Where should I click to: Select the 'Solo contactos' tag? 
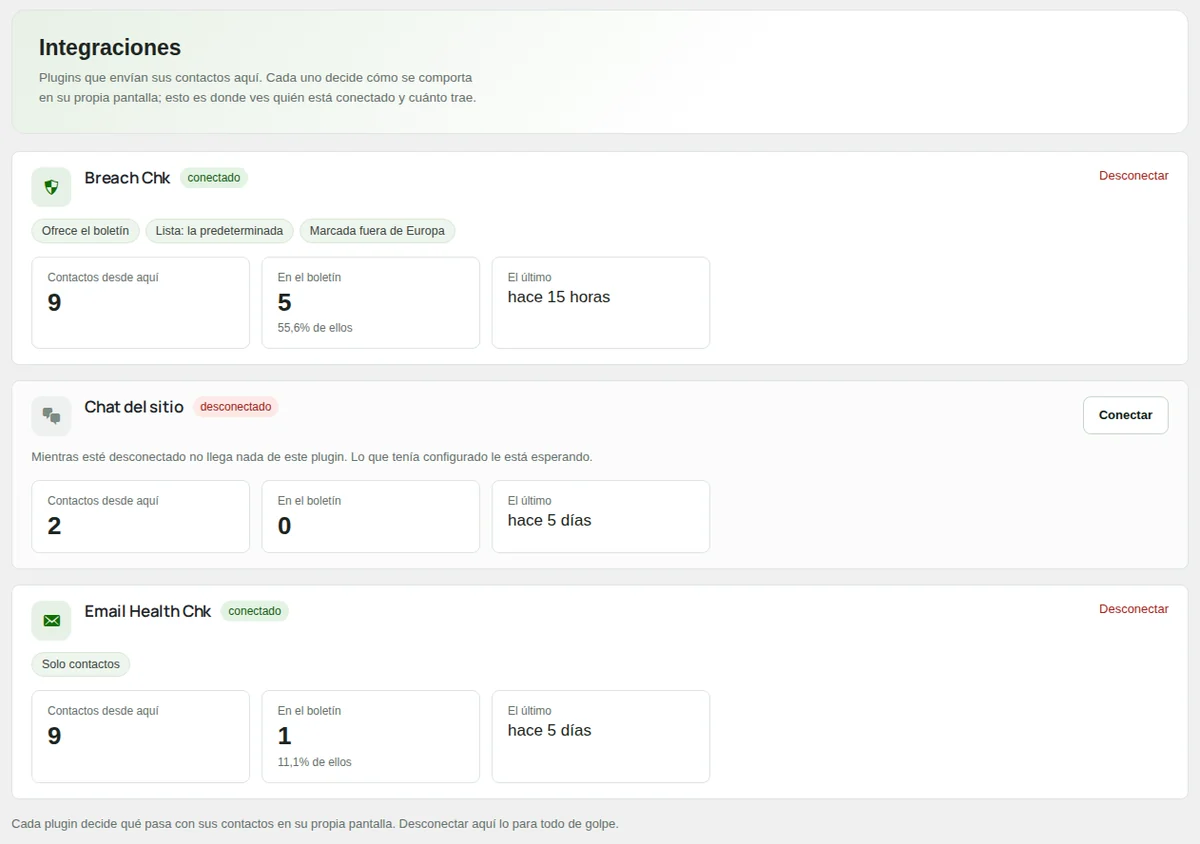click(81, 664)
